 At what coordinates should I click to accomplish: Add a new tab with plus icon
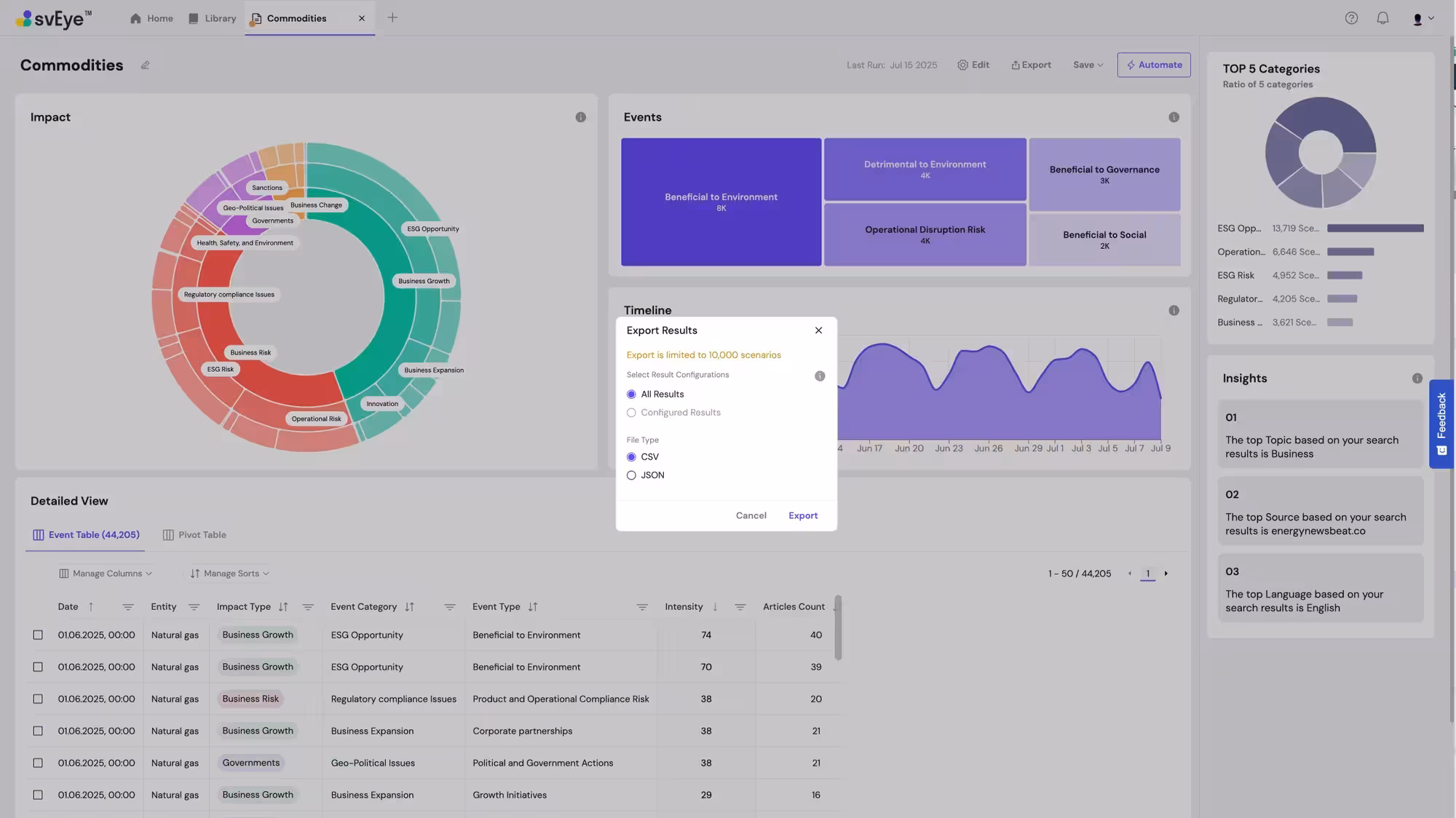point(392,17)
